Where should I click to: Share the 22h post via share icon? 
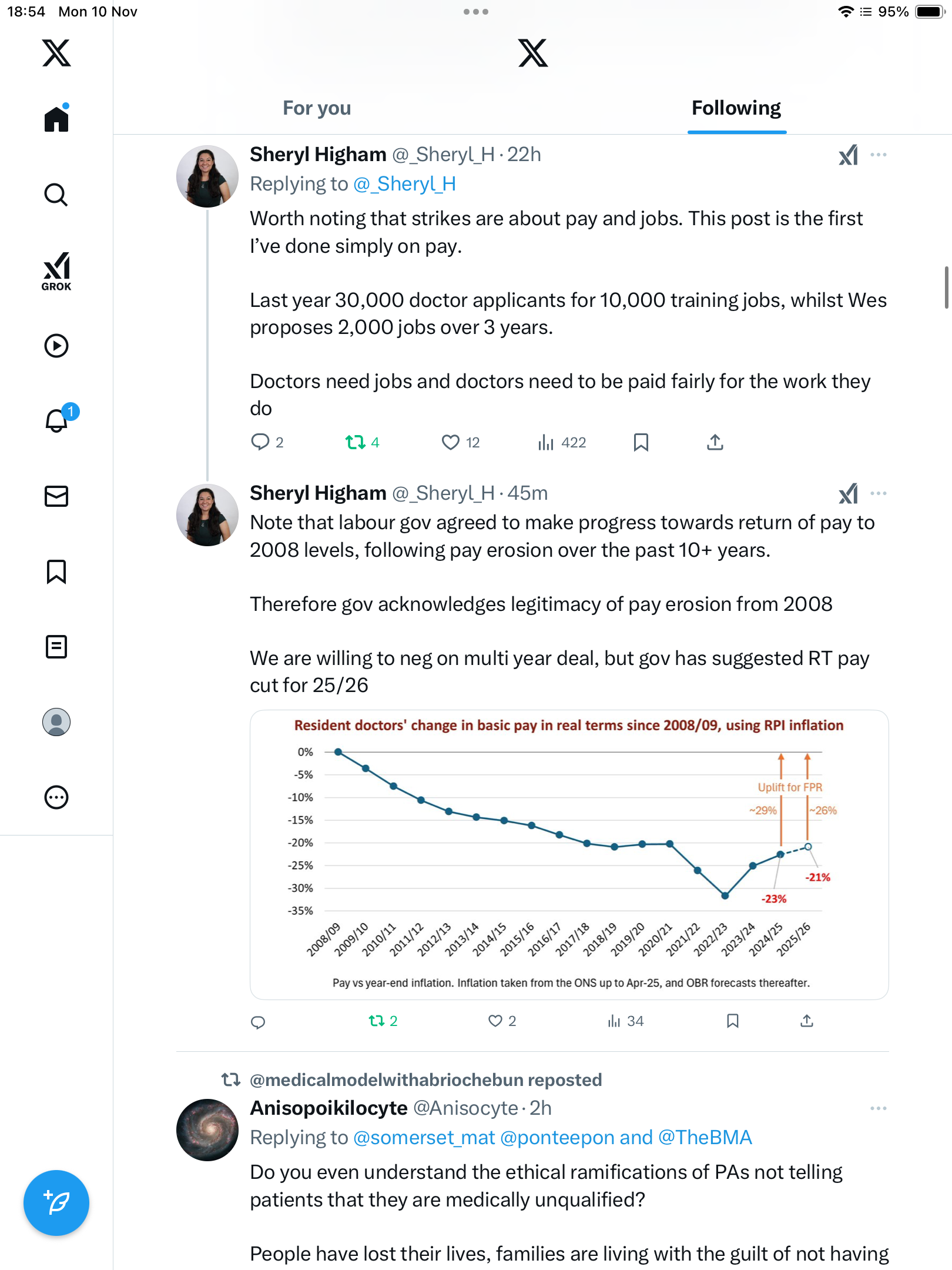[715, 442]
